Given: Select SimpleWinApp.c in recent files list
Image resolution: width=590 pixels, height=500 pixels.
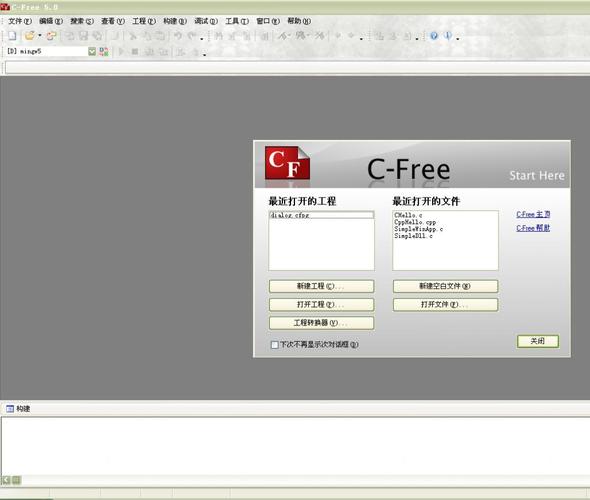Looking at the screenshot, I should 418,229.
